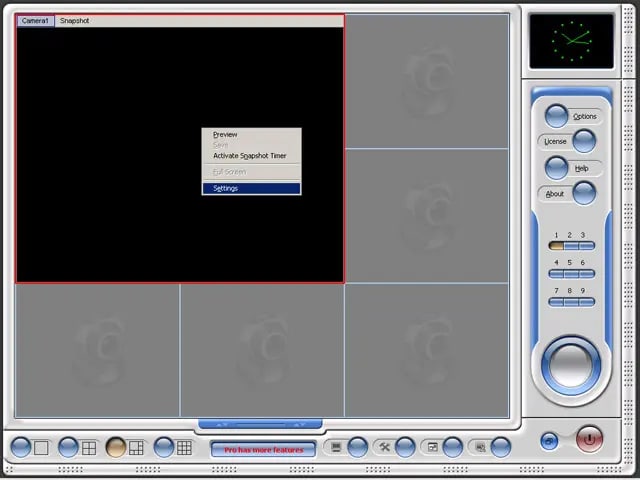Image resolution: width=640 pixels, height=480 pixels.
Task: Open the License button
Action: click(x=584, y=141)
